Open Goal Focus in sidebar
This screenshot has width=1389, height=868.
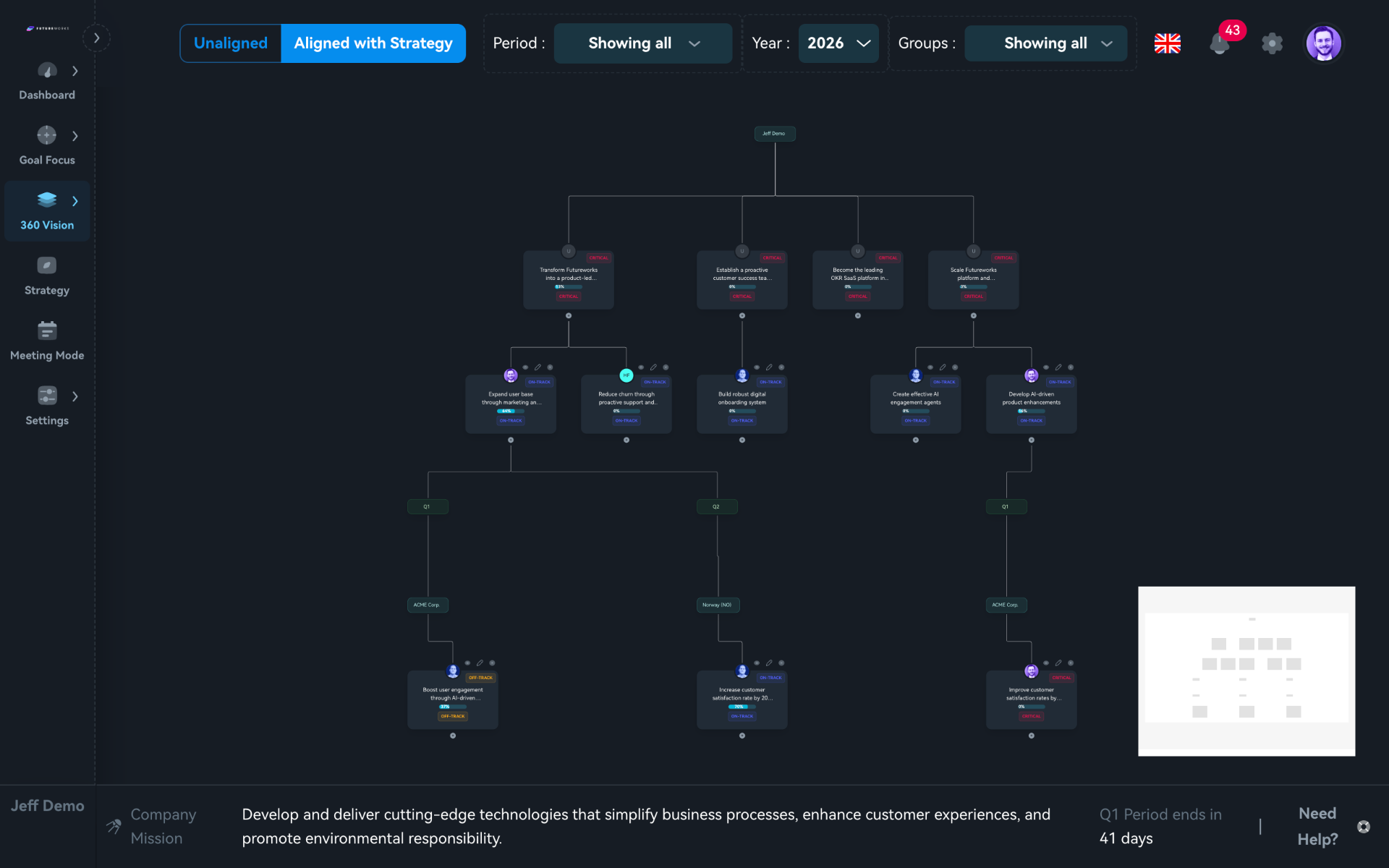coord(47,146)
